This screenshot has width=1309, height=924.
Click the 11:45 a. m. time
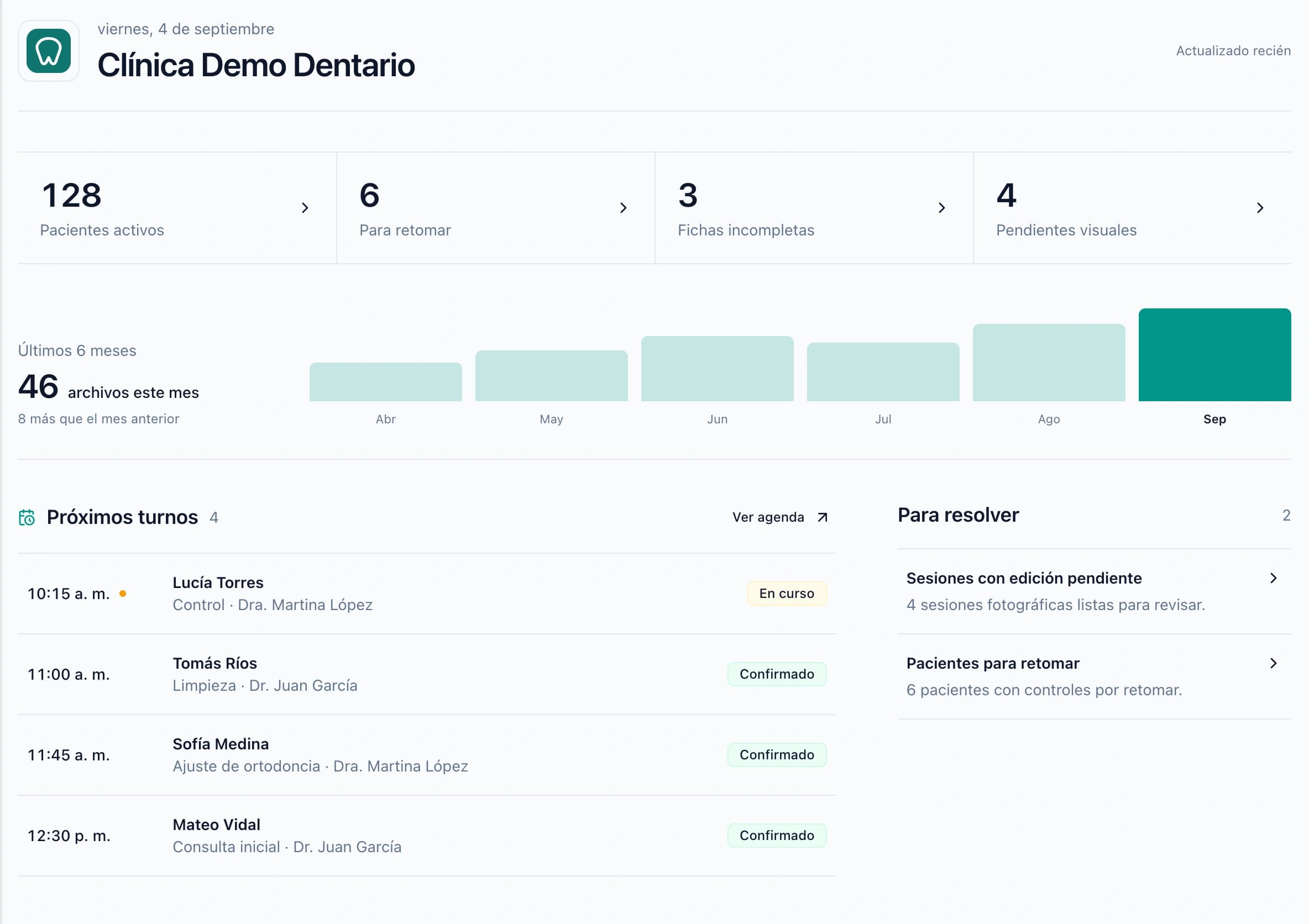click(x=69, y=755)
